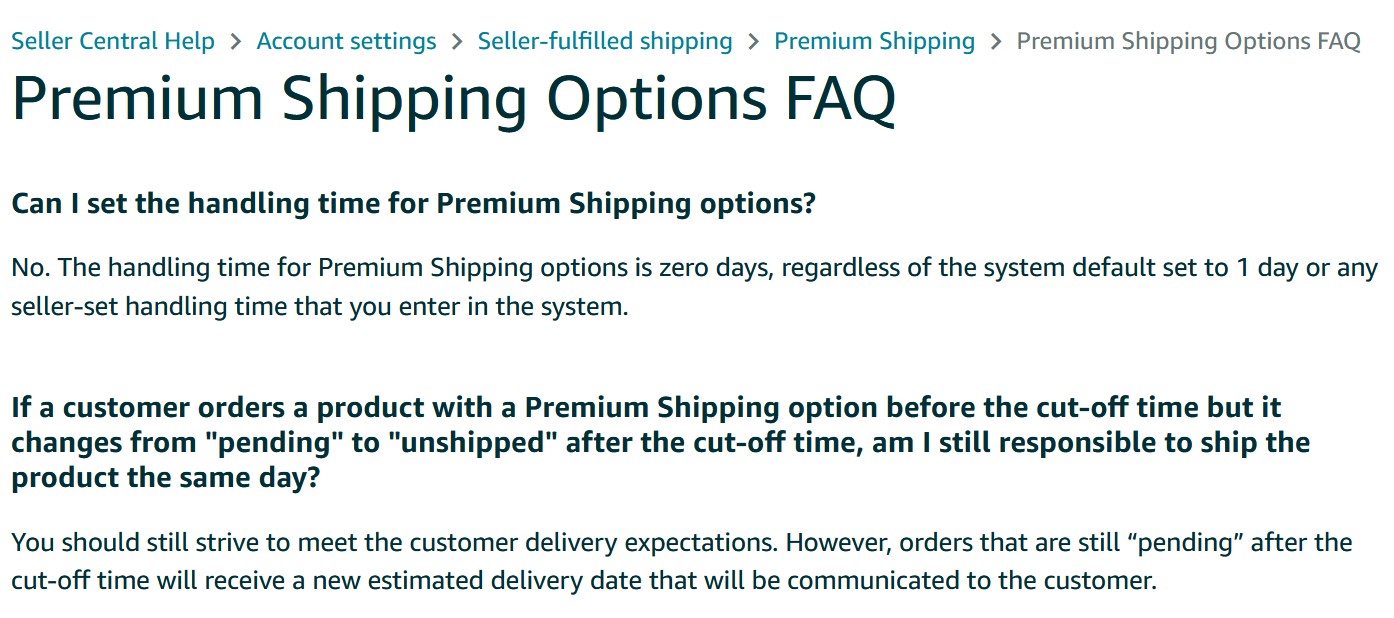This screenshot has height=618, width=1394.
Task: Open the Seller-fulfilled shipping breadcrumb link
Action: coord(605,41)
